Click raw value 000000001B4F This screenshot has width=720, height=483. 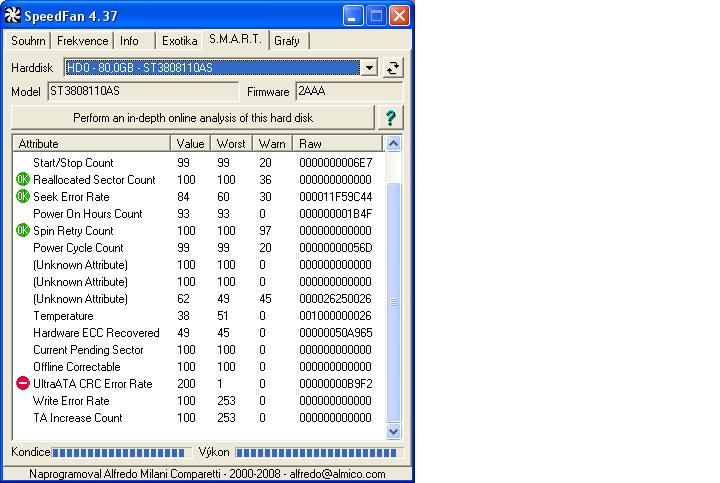tap(336, 213)
